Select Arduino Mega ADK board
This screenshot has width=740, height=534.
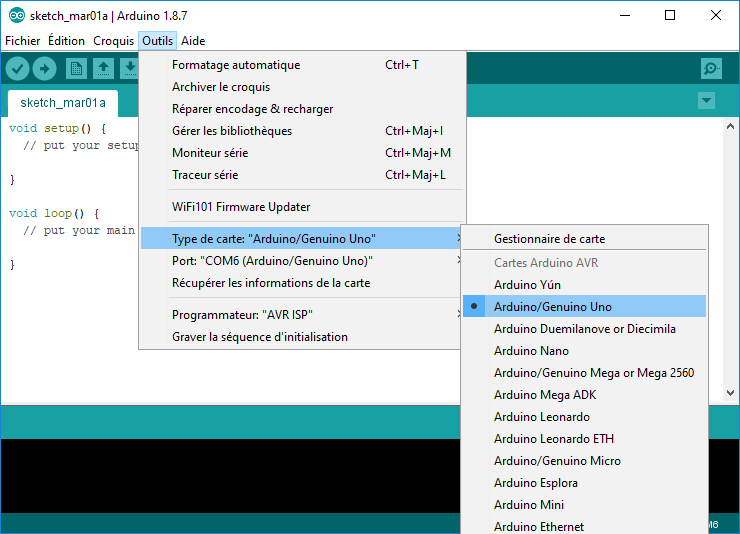pyautogui.click(x=584, y=395)
